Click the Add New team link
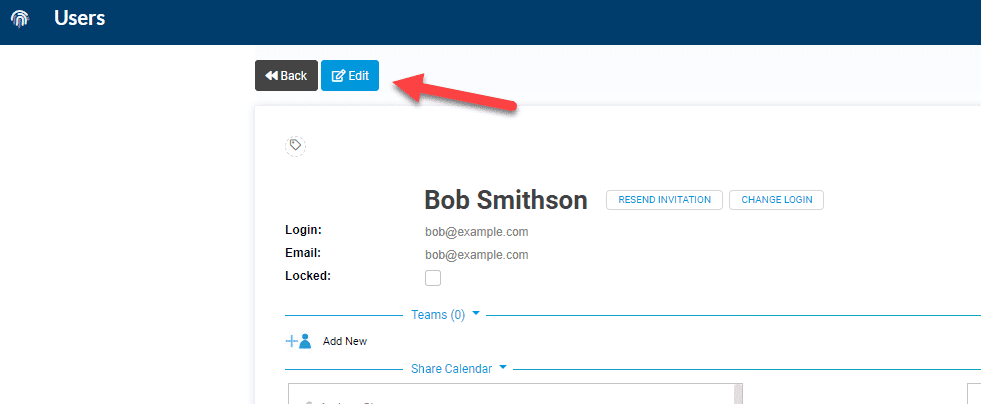 345,341
